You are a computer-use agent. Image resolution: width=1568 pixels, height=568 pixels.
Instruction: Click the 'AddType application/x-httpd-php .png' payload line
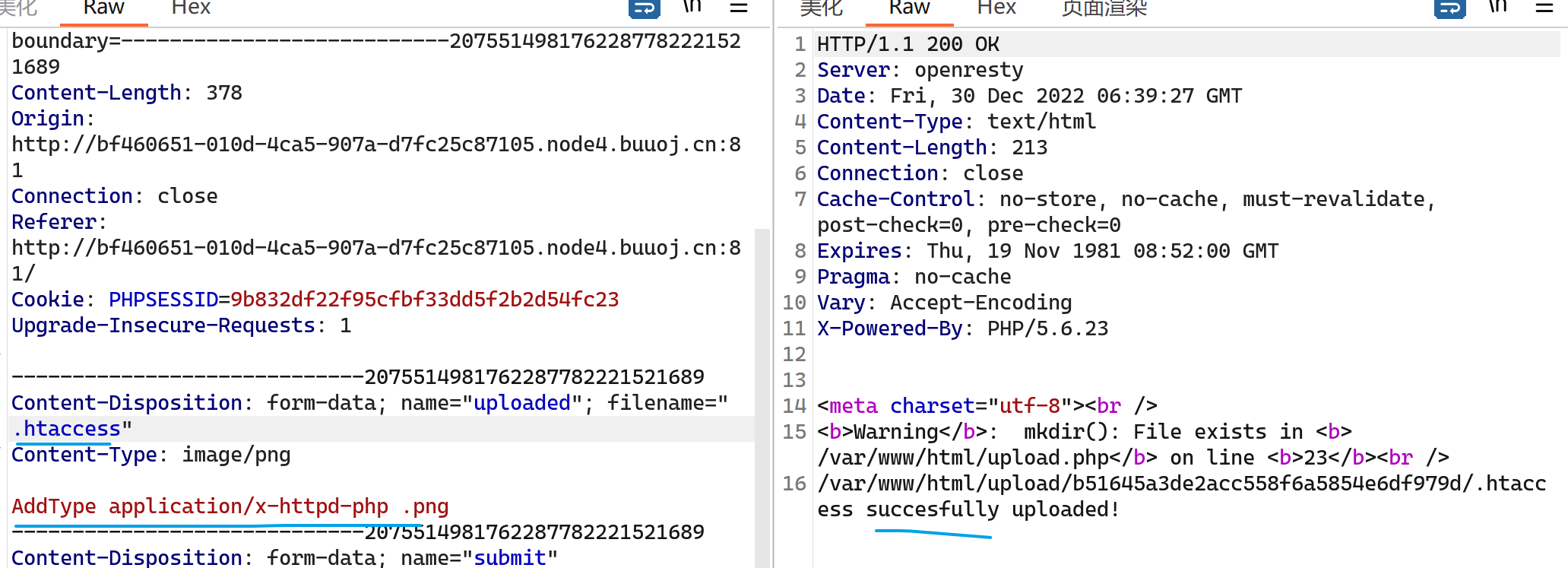pyautogui.click(x=230, y=506)
